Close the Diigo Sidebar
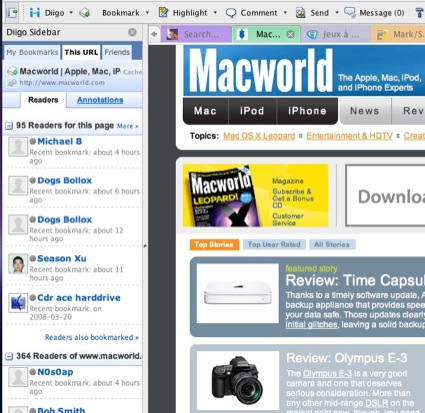 (132, 32)
